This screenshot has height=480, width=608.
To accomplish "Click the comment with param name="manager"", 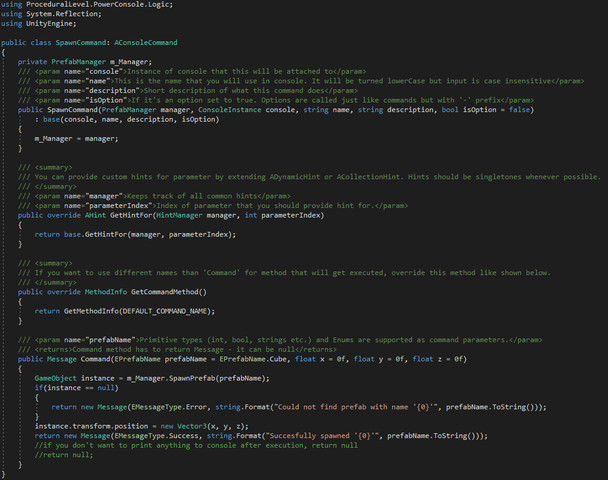I will tap(154, 196).
